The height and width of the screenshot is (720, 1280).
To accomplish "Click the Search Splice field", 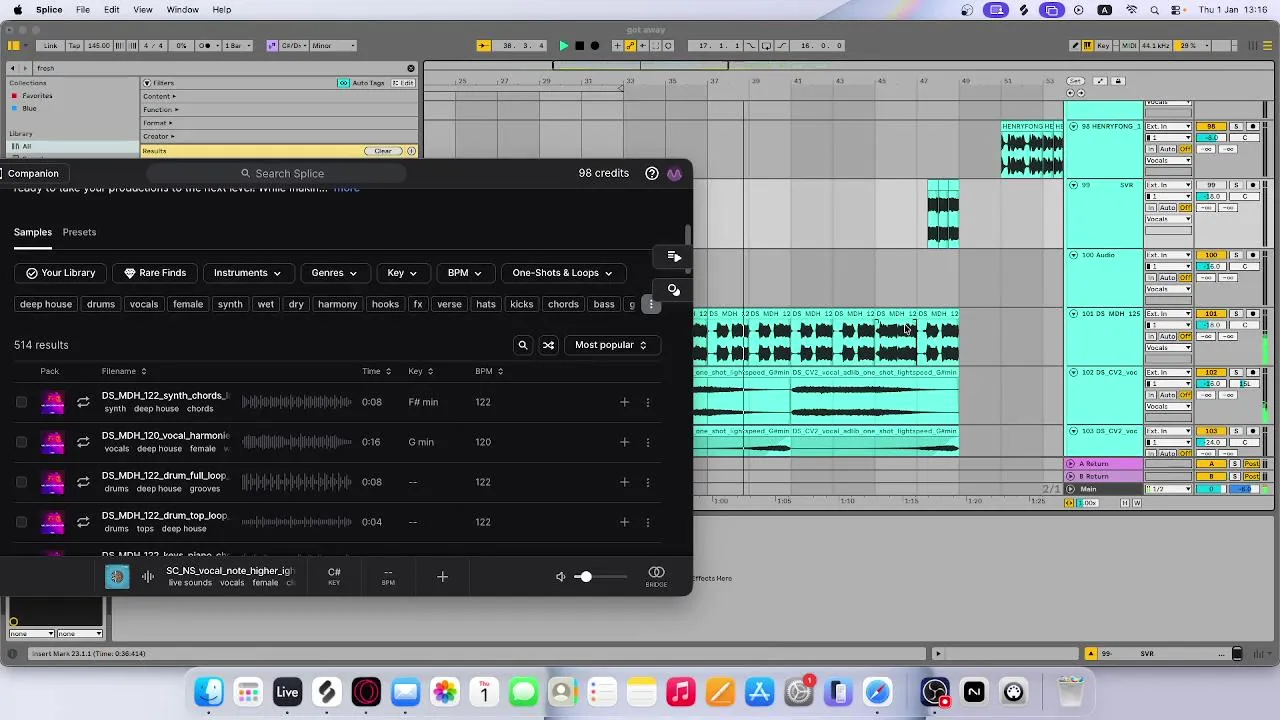I will coord(275,173).
